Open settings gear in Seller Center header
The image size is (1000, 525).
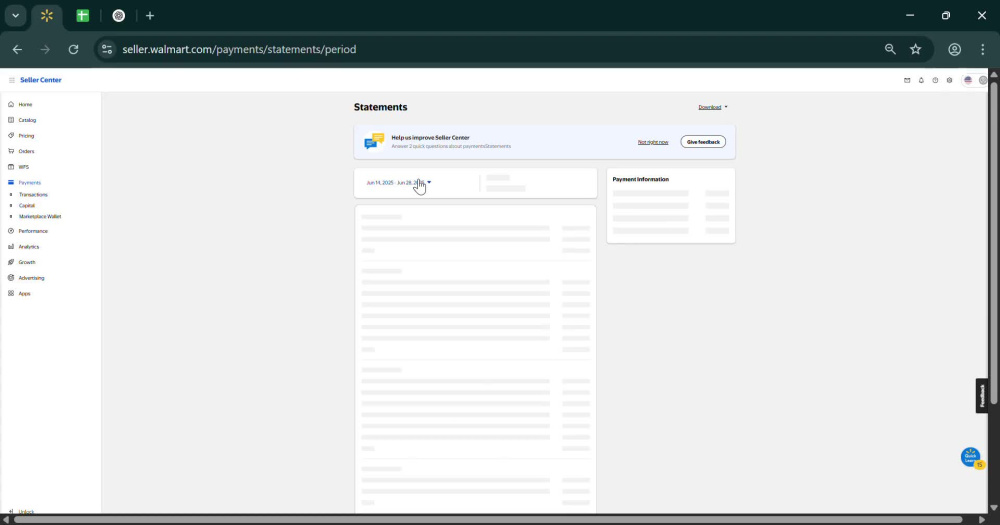[950, 80]
